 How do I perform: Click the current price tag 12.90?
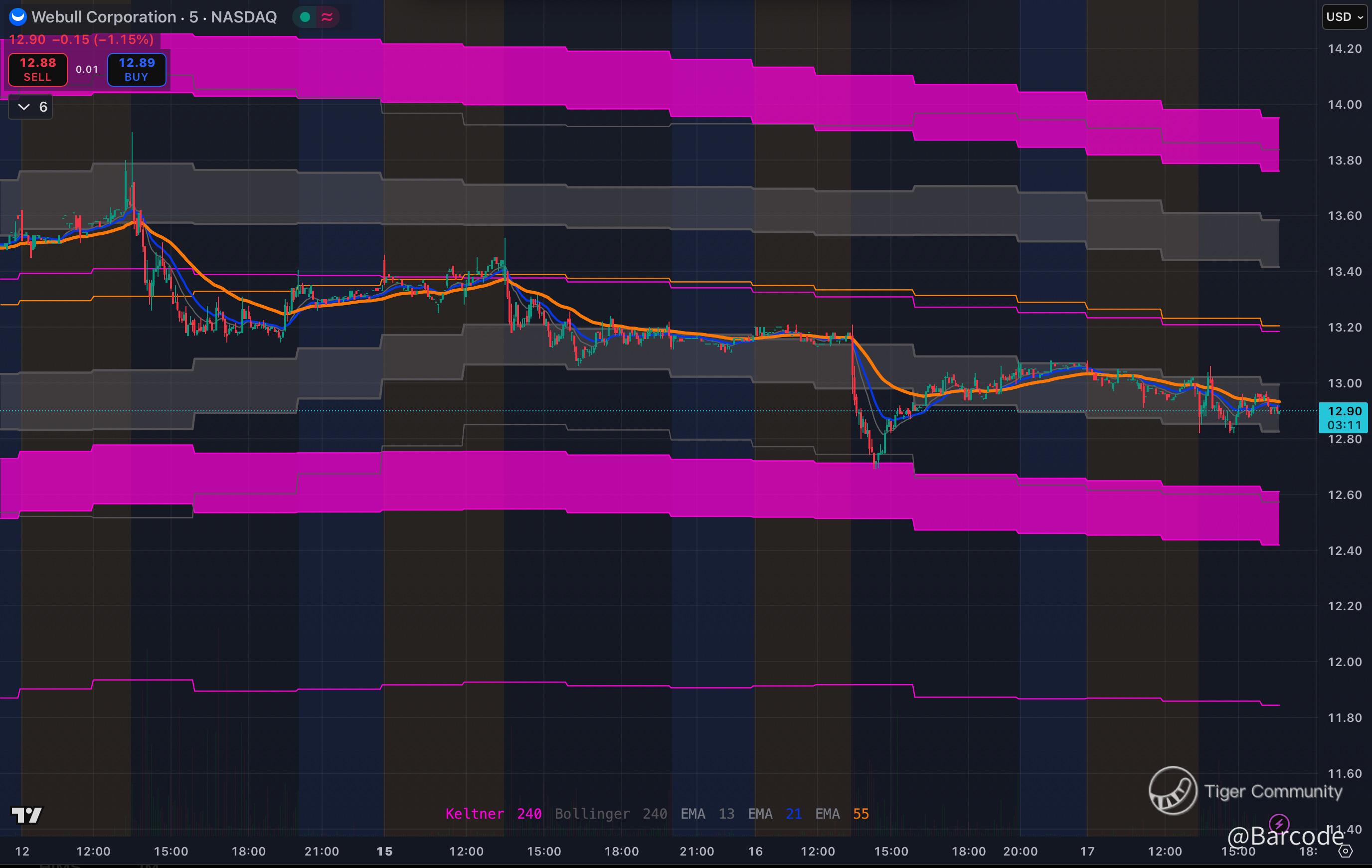coord(1344,411)
